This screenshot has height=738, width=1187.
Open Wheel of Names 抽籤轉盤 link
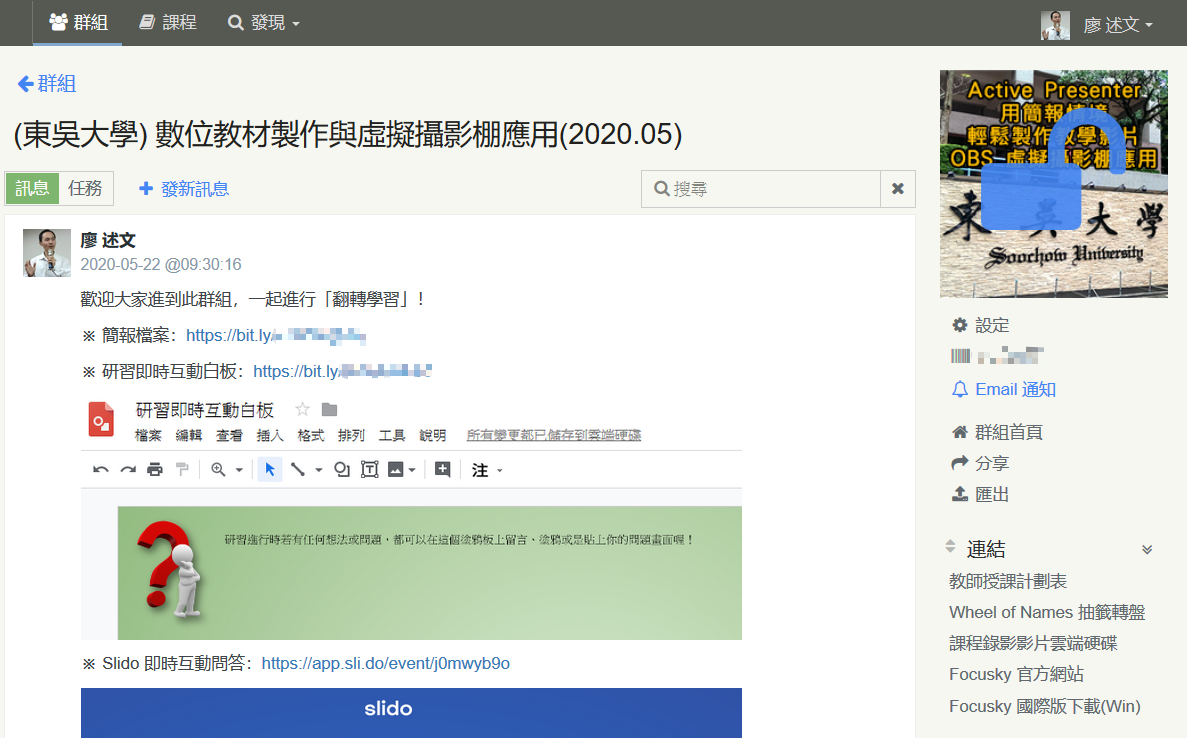pos(1047,612)
